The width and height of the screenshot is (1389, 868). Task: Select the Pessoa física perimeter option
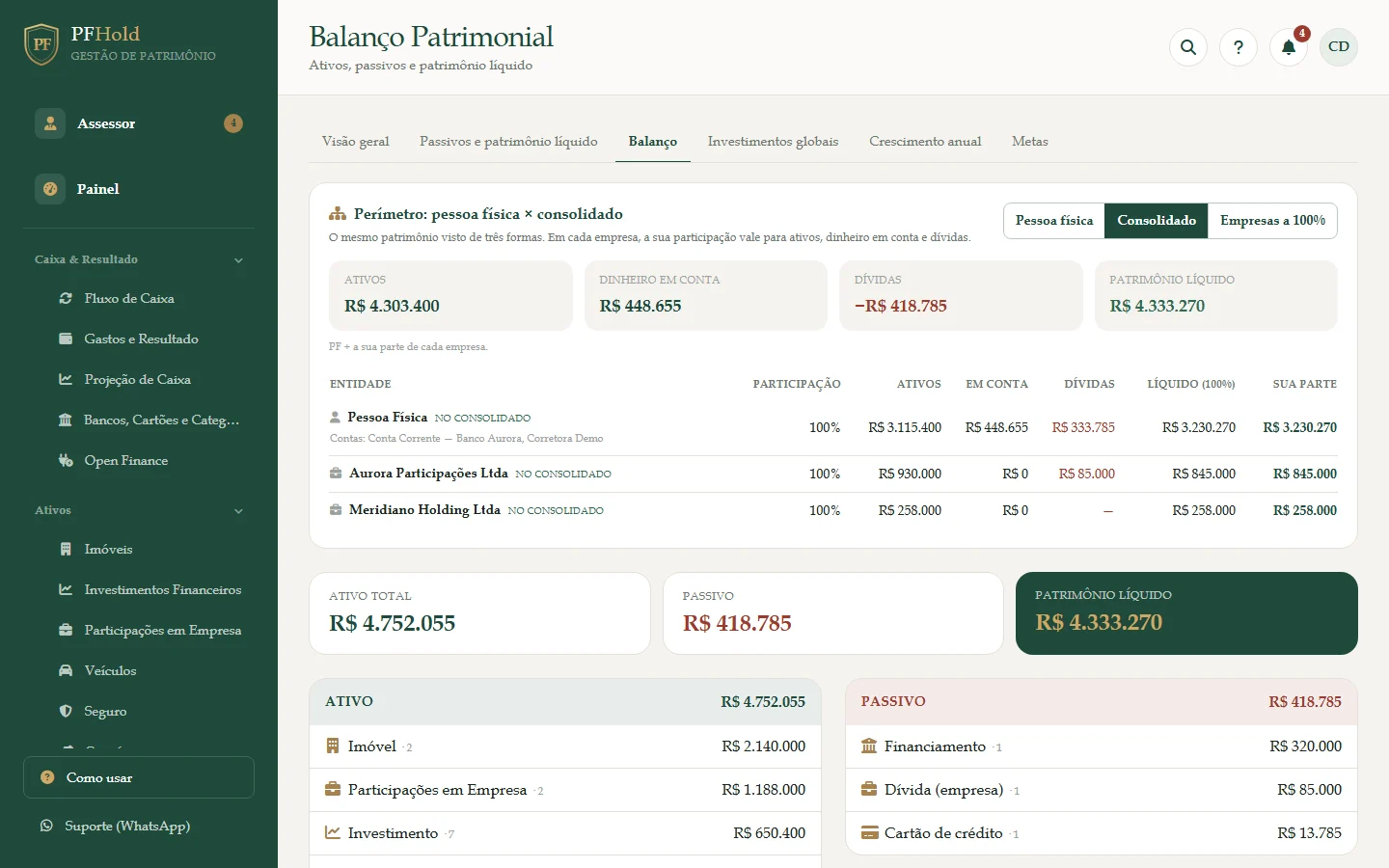1054,221
